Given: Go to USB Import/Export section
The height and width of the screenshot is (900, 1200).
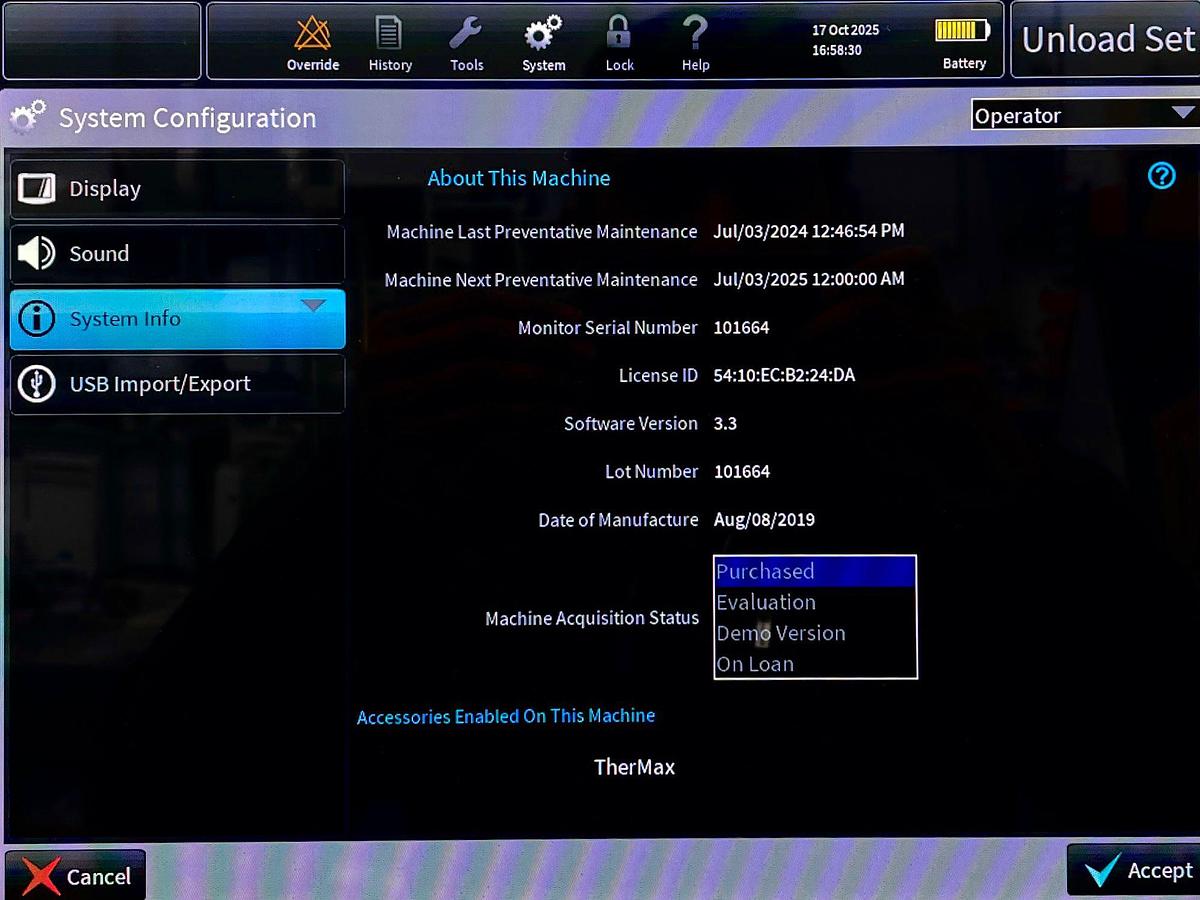Looking at the screenshot, I should [x=177, y=384].
